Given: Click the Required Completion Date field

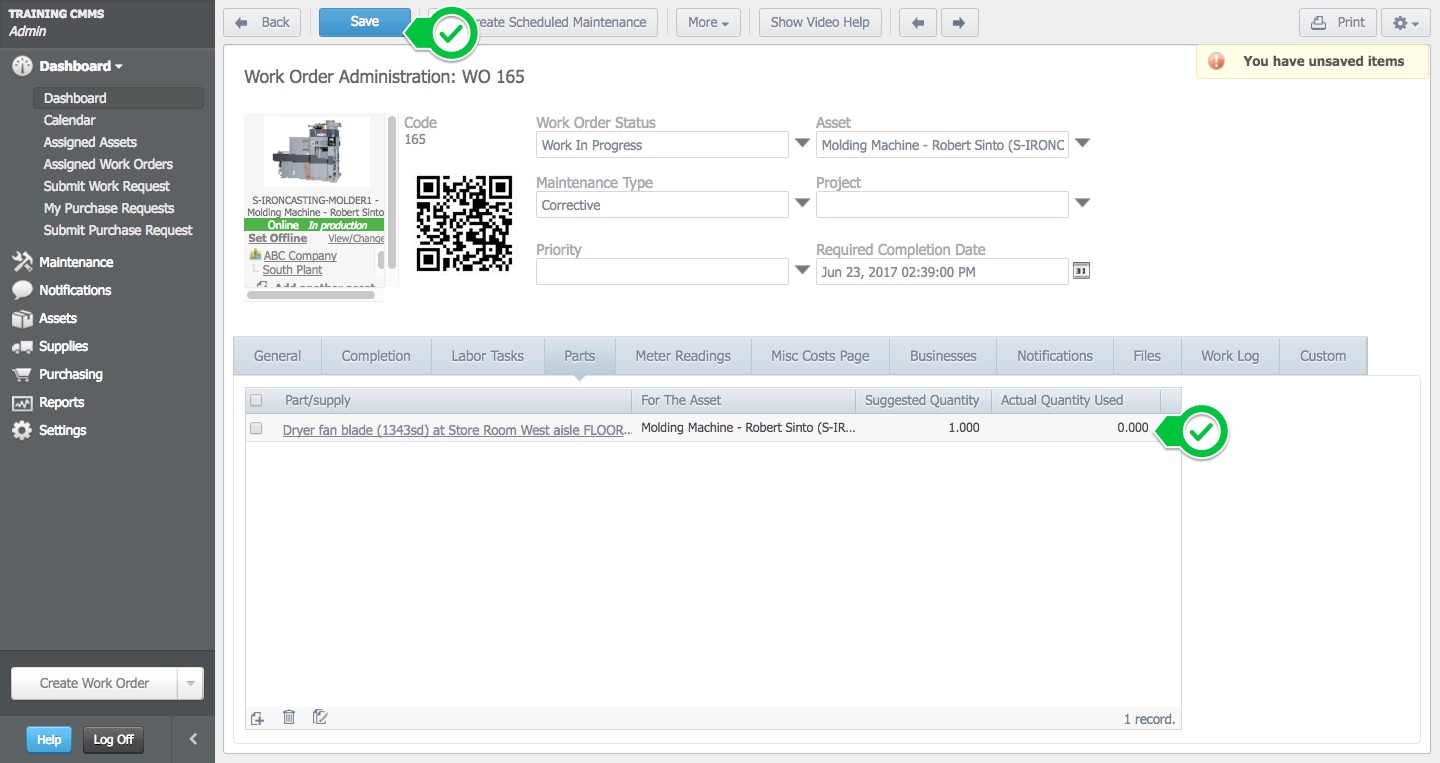Looking at the screenshot, I should pyautogui.click(x=942, y=272).
